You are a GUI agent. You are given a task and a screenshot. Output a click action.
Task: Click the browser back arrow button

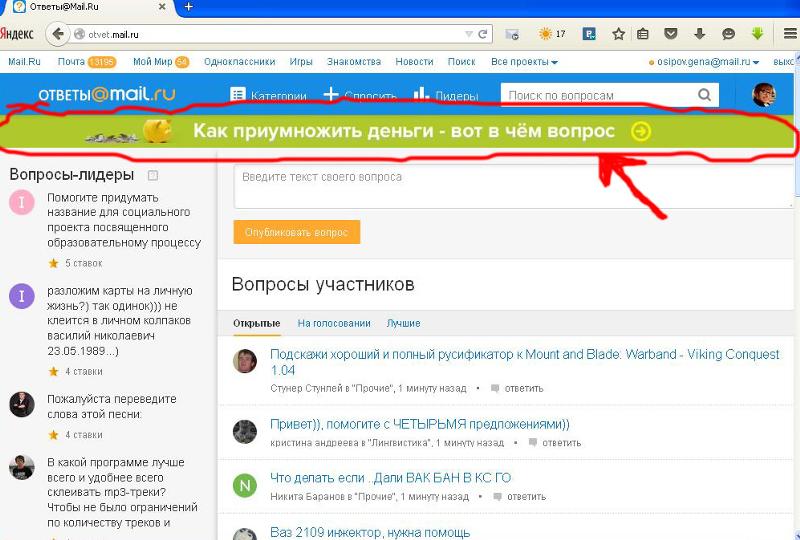click(x=58, y=34)
